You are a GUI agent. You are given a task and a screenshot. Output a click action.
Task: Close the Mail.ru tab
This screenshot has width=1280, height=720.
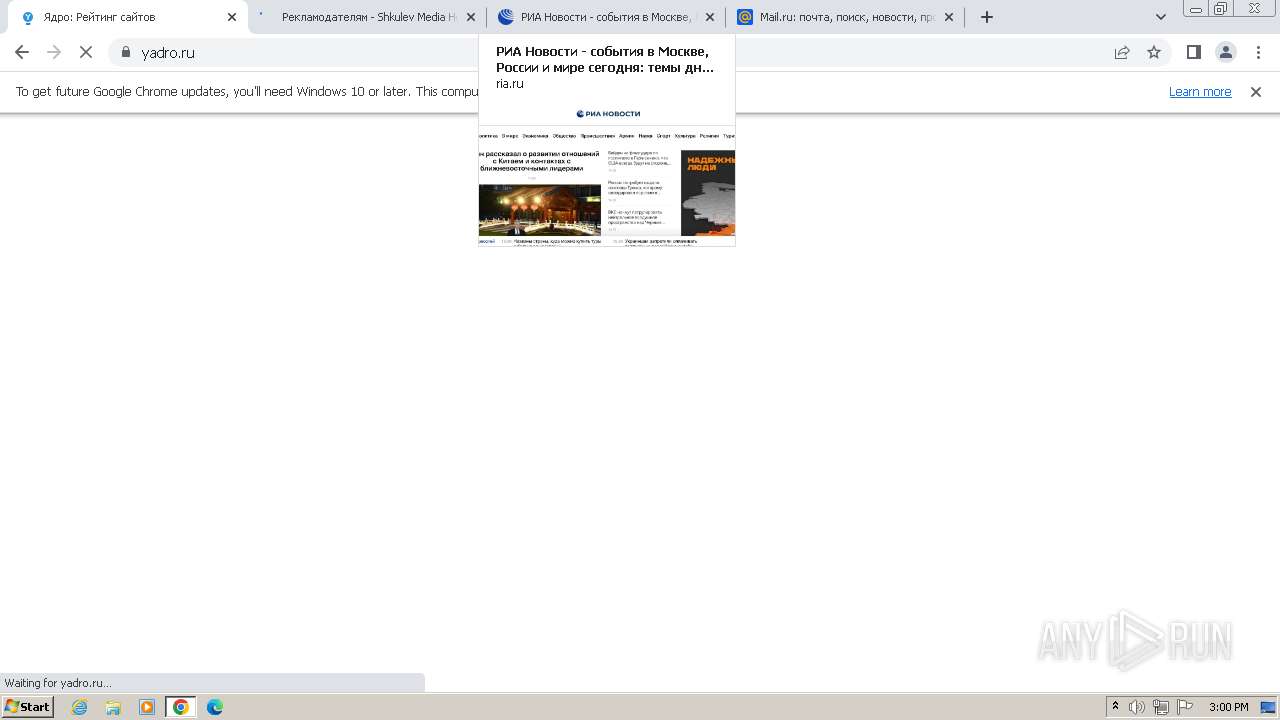pyautogui.click(x=949, y=17)
